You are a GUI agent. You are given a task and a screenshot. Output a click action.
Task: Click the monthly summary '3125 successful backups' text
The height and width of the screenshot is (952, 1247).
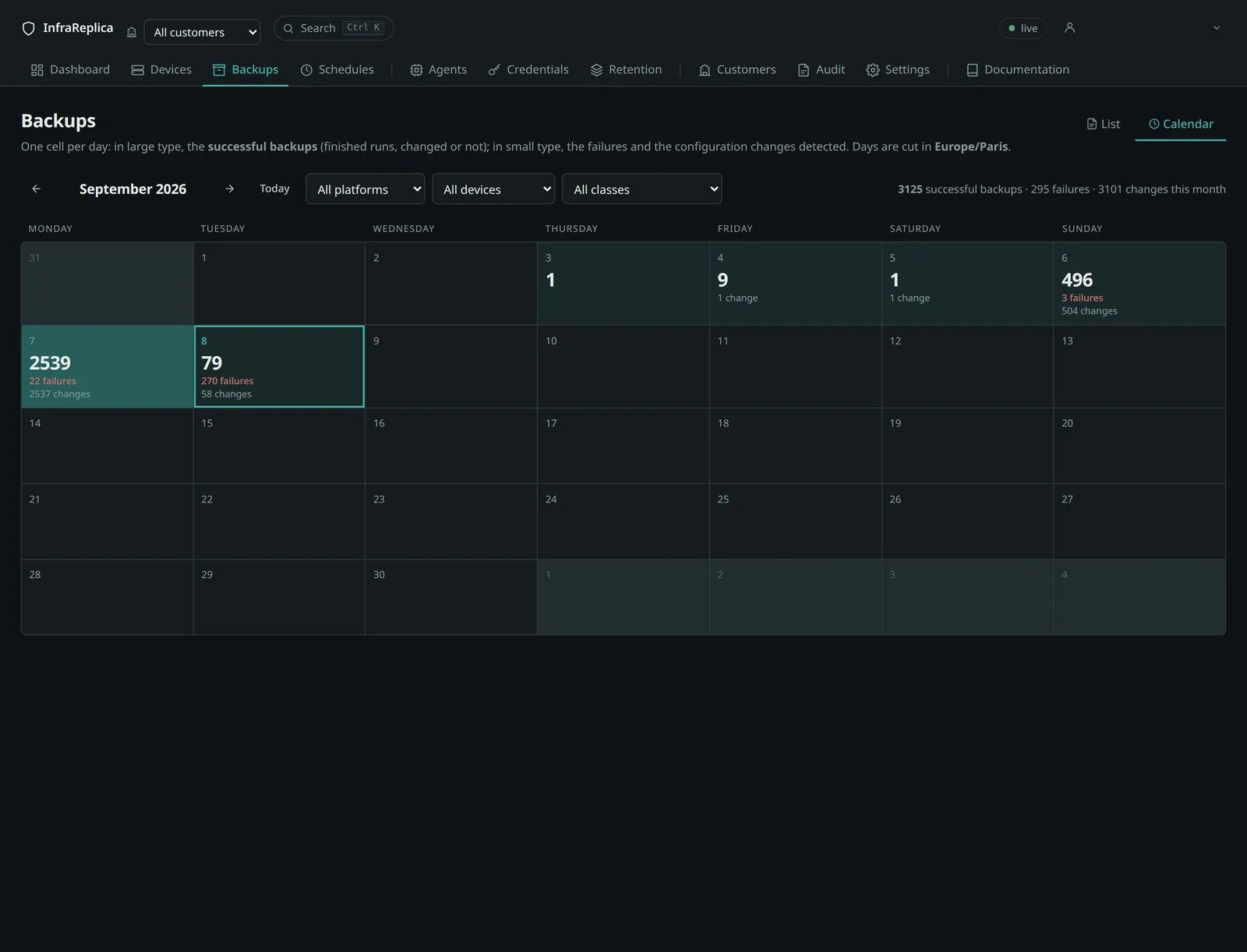(x=959, y=189)
